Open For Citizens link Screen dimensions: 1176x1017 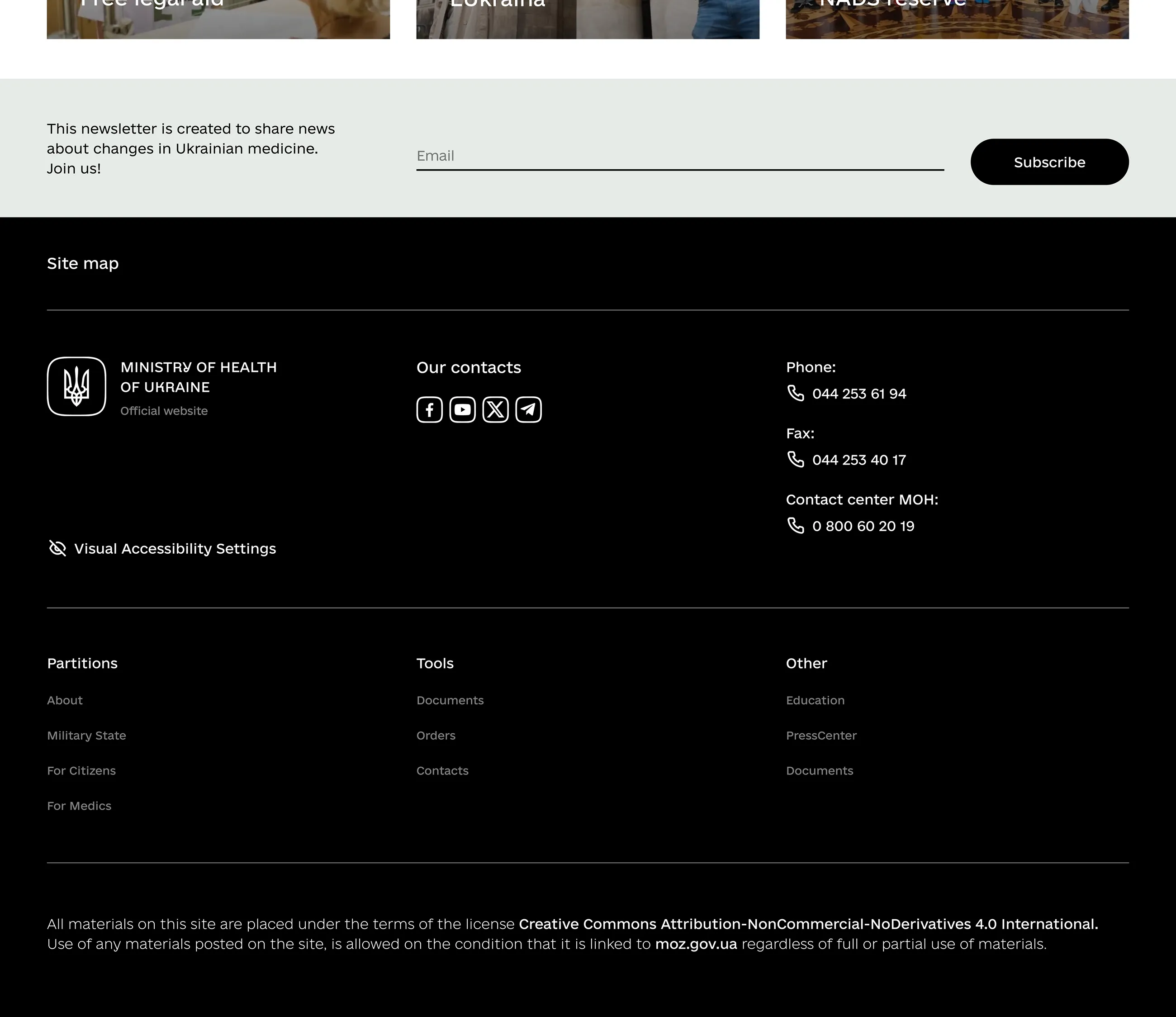[81, 770]
